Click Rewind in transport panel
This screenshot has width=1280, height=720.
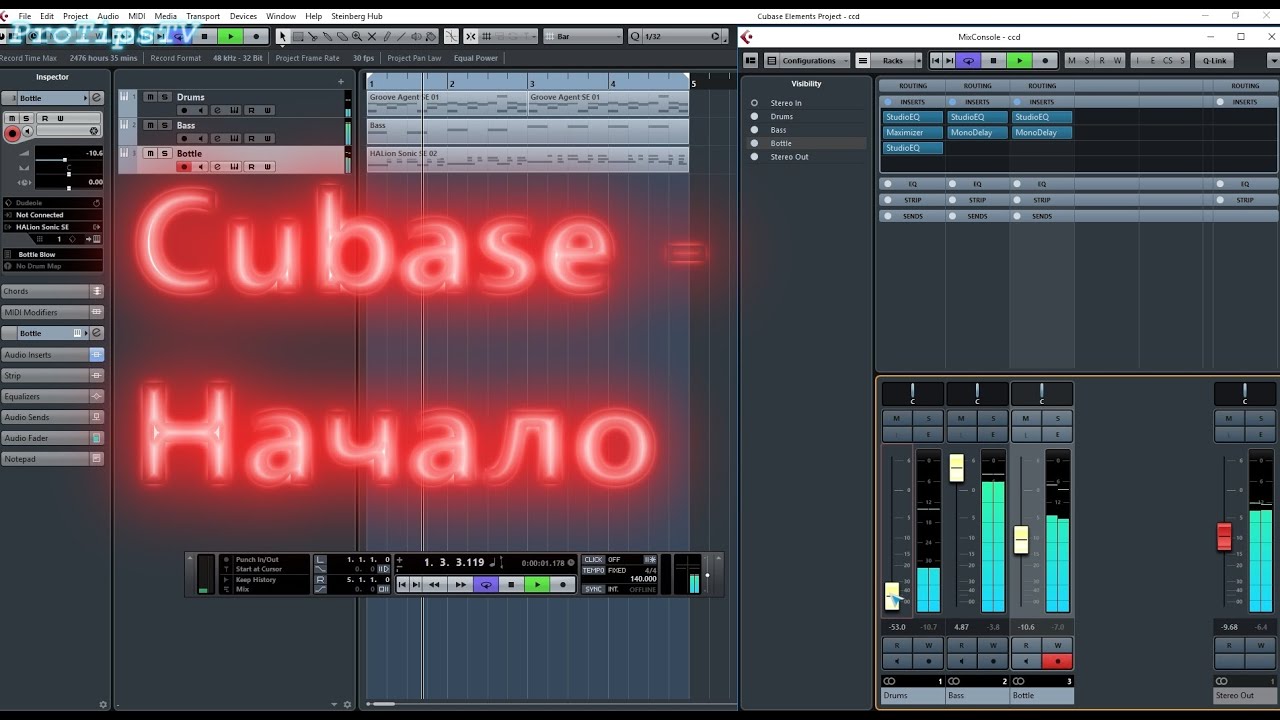(434, 584)
